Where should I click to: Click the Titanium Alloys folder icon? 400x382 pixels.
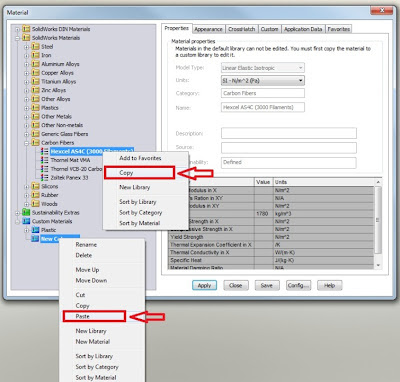coord(35,81)
